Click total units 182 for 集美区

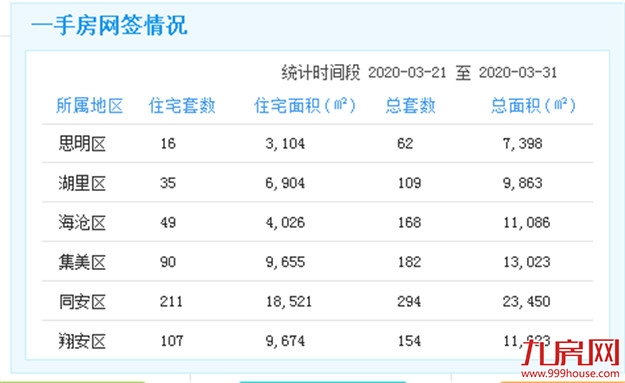[x=409, y=262]
